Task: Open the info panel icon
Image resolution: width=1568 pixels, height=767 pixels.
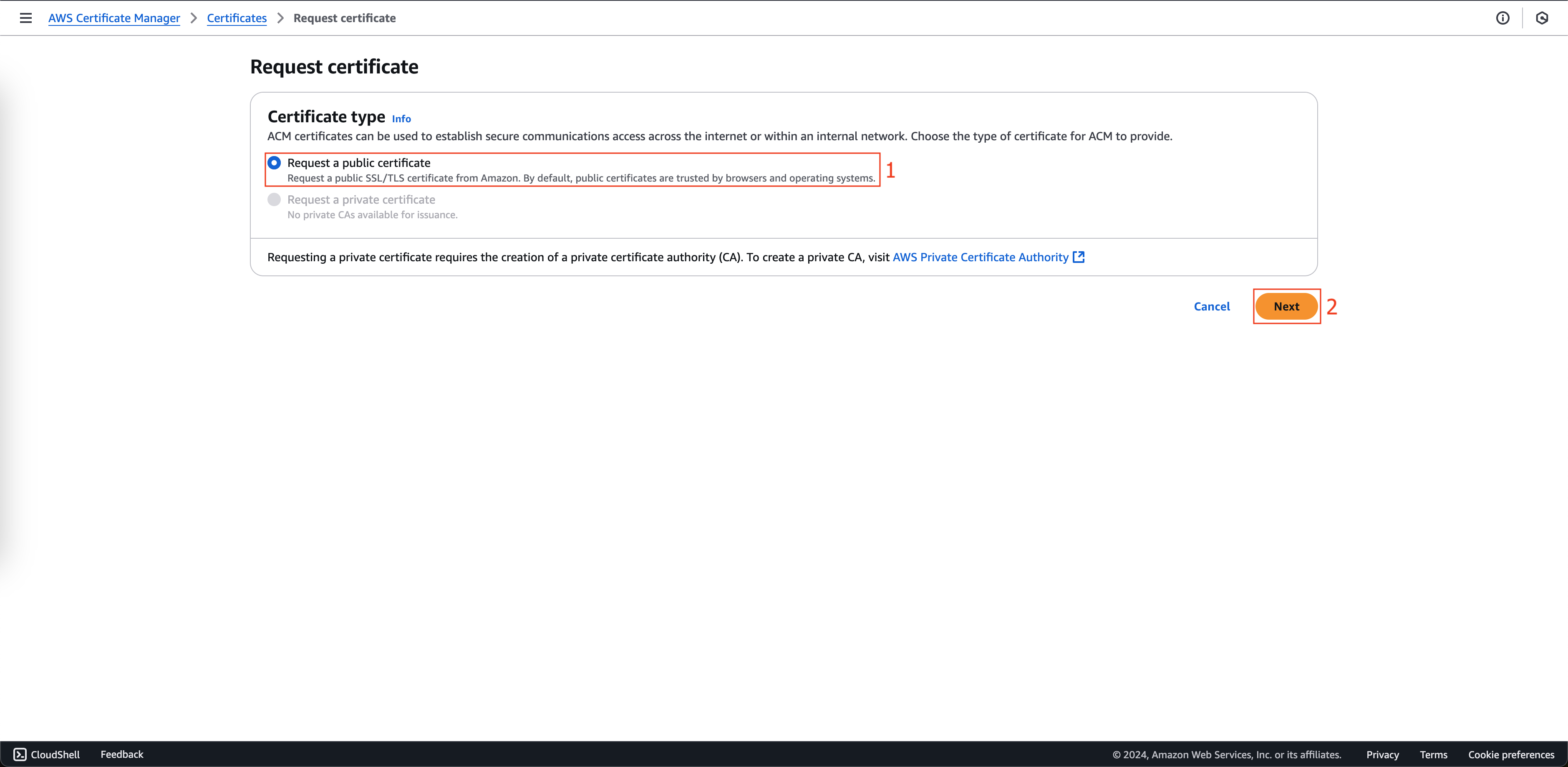Action: 1502,18
